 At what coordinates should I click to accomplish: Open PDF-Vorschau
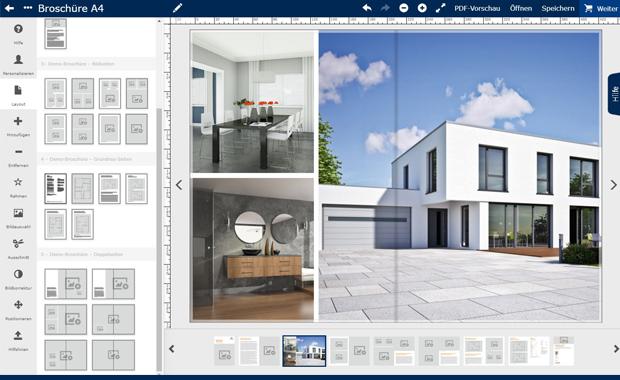point(477,8)
